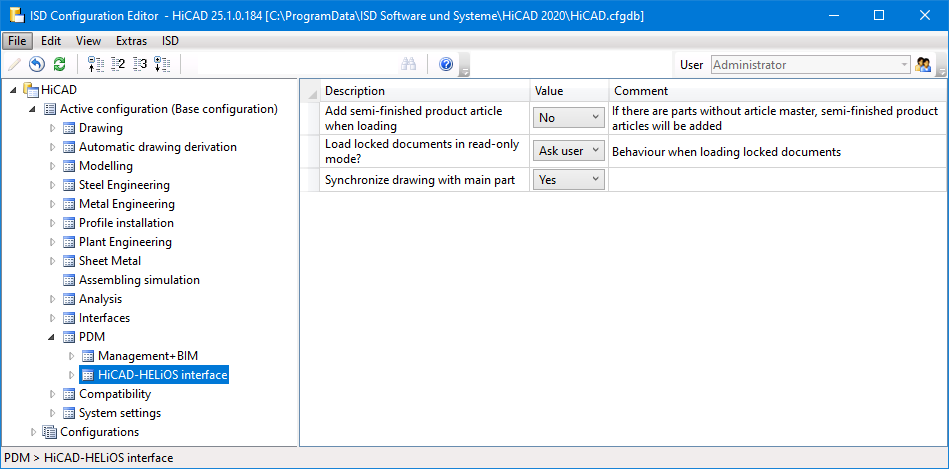This screenshot has height=469, width=949.
Task: Collapse the PDM tree node
Action: (x=53, y=337)
